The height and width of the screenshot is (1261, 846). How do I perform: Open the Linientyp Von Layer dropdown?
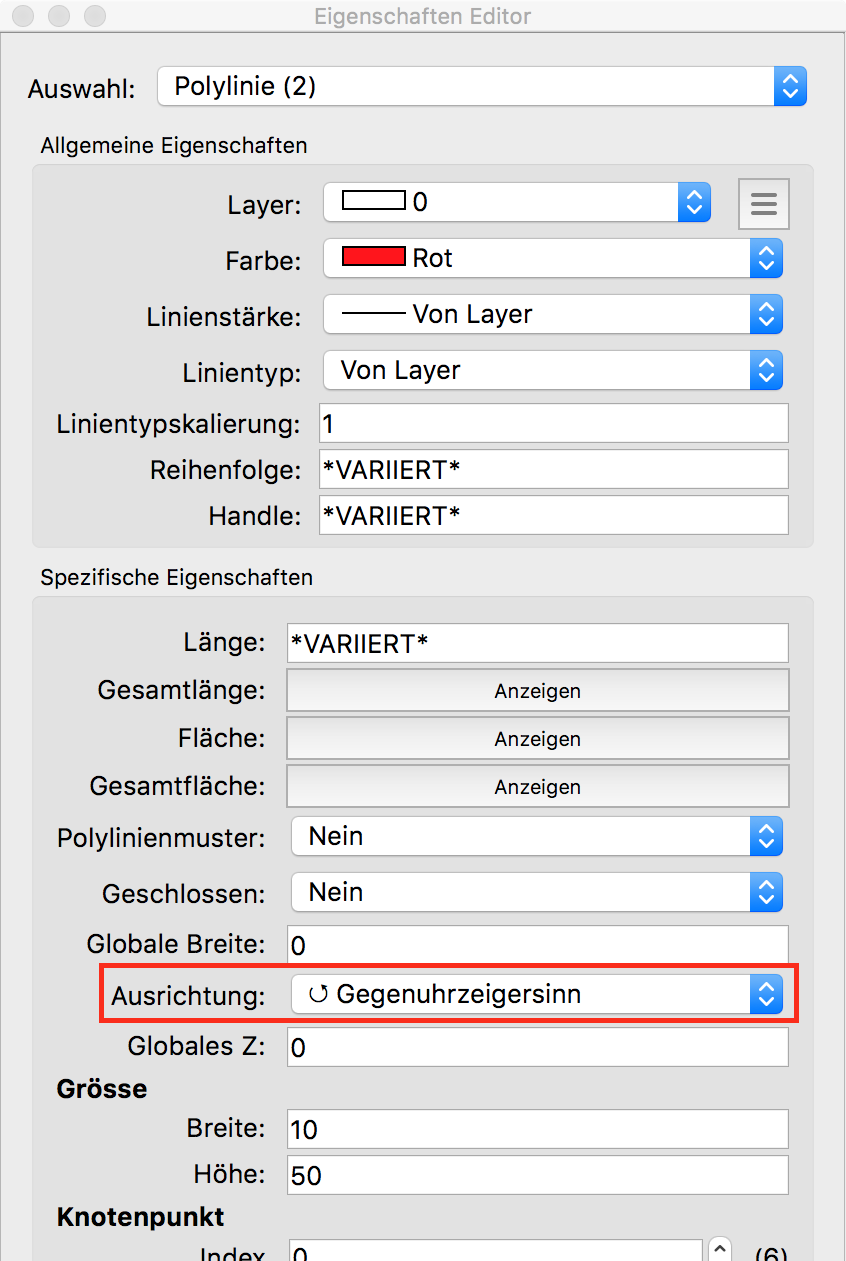pyautogui.click(x=552, y=371)
